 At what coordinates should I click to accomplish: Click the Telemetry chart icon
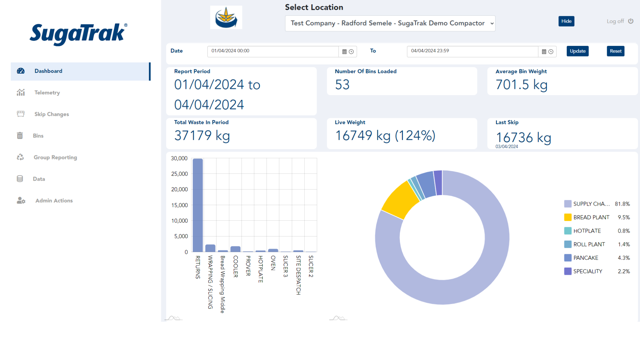pyautogui.click(x=21, y=93)
